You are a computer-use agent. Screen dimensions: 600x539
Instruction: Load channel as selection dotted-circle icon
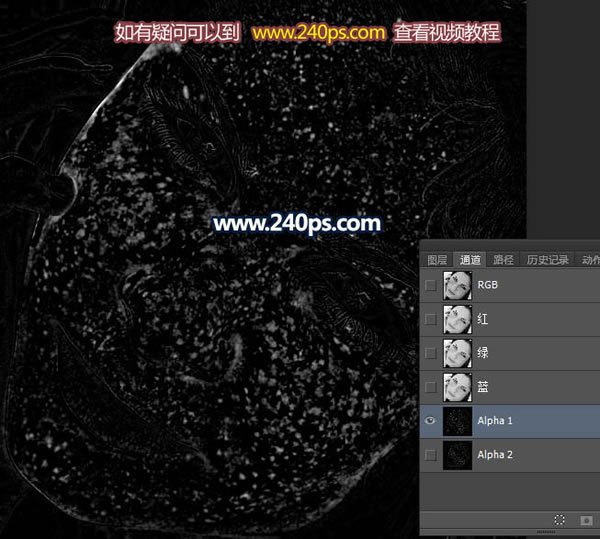[x=559, y=519]
